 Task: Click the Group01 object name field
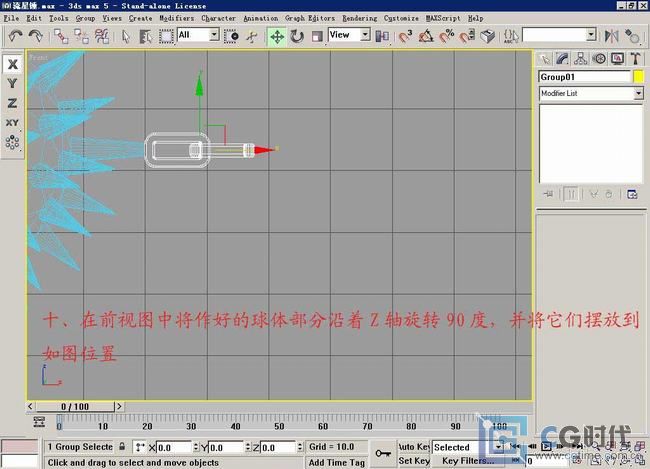pos(584,77)
